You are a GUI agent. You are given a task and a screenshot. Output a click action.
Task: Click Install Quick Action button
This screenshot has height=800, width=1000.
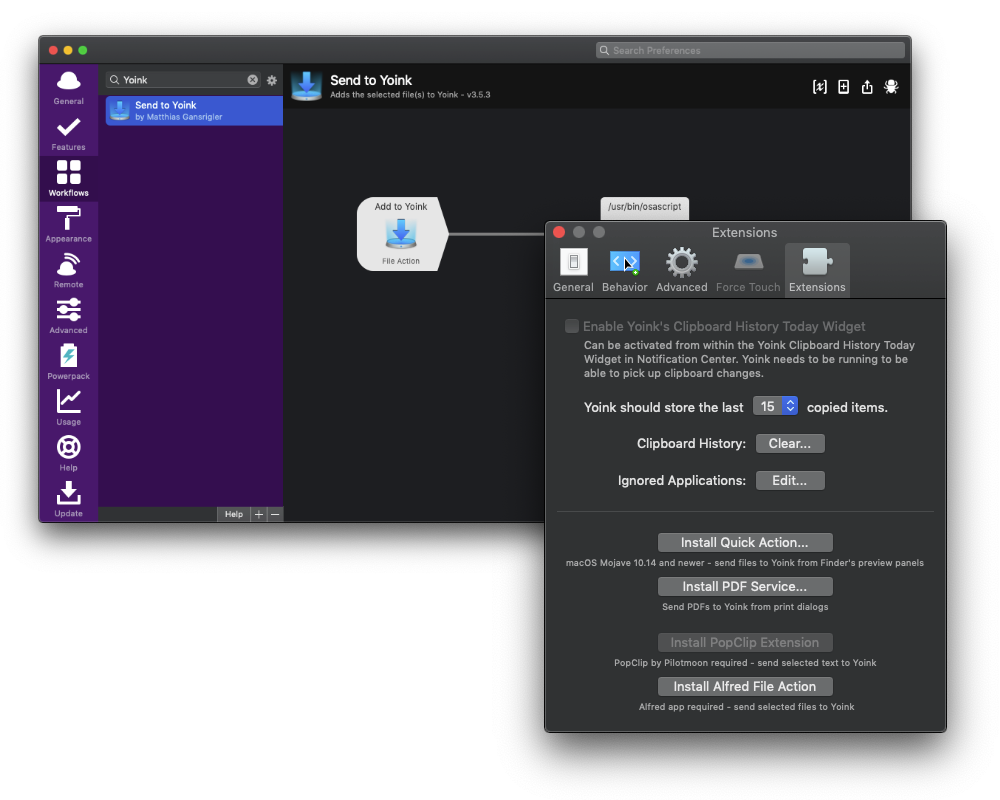(x=745, y=542)
